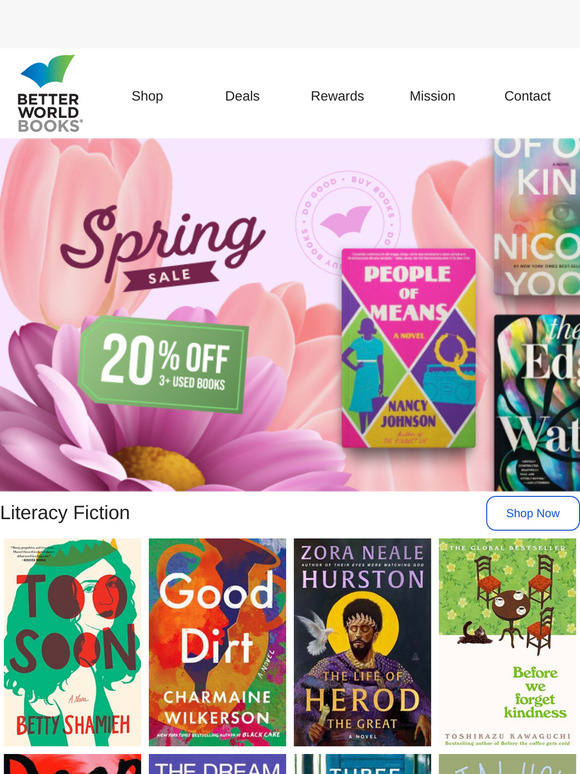Select The Life of Herod the Great
Image resolution: width=580 pixels, height=774 pixels.
(x=362, y=642)
